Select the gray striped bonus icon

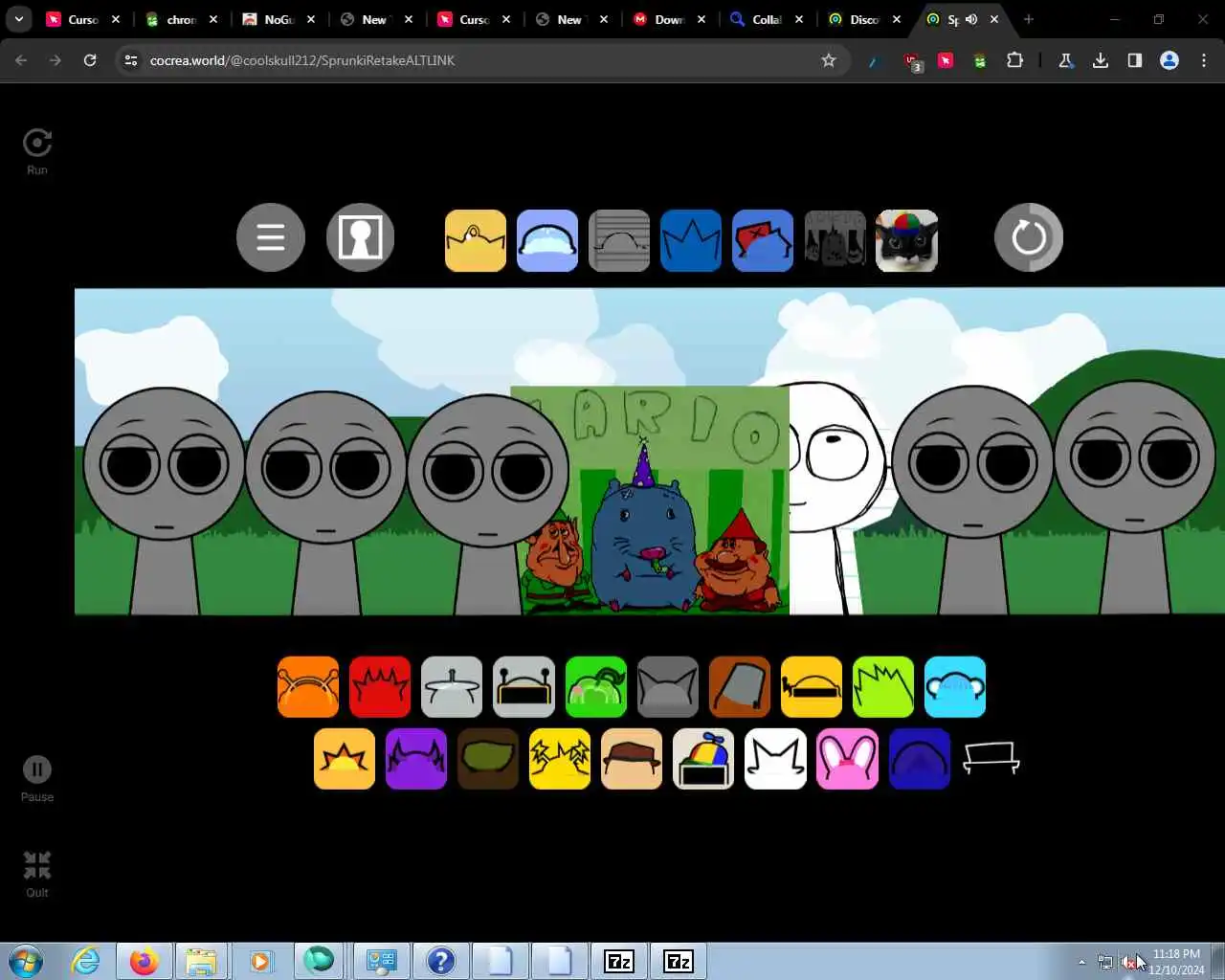[x=619, y=241]
